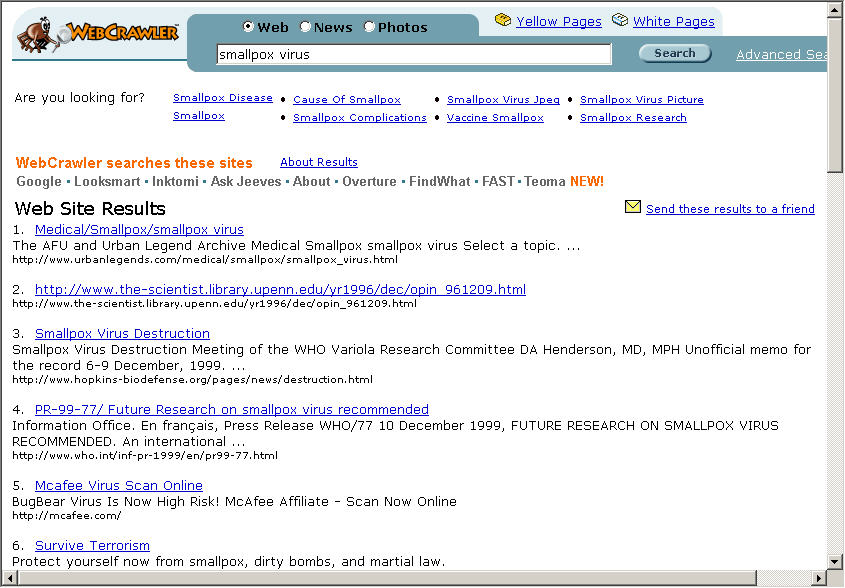The width and height of the screenshot is (845, 588).
Task: Open the Mcafee Virus Scan Online result
Action: point(118,485)
